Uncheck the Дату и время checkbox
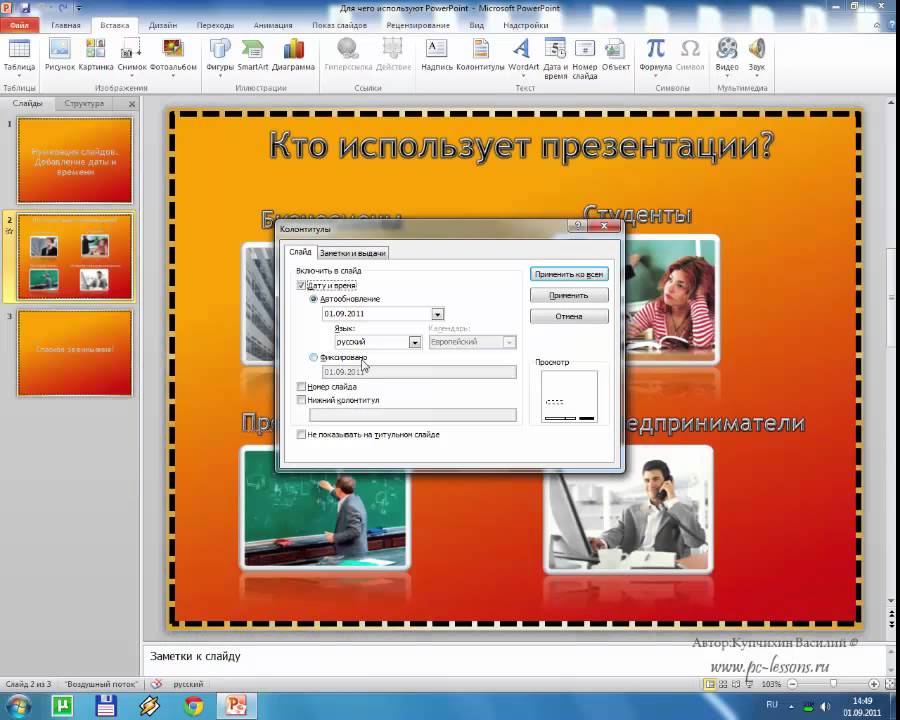Screen dimensions: 900x720 (x=301, y=285)
